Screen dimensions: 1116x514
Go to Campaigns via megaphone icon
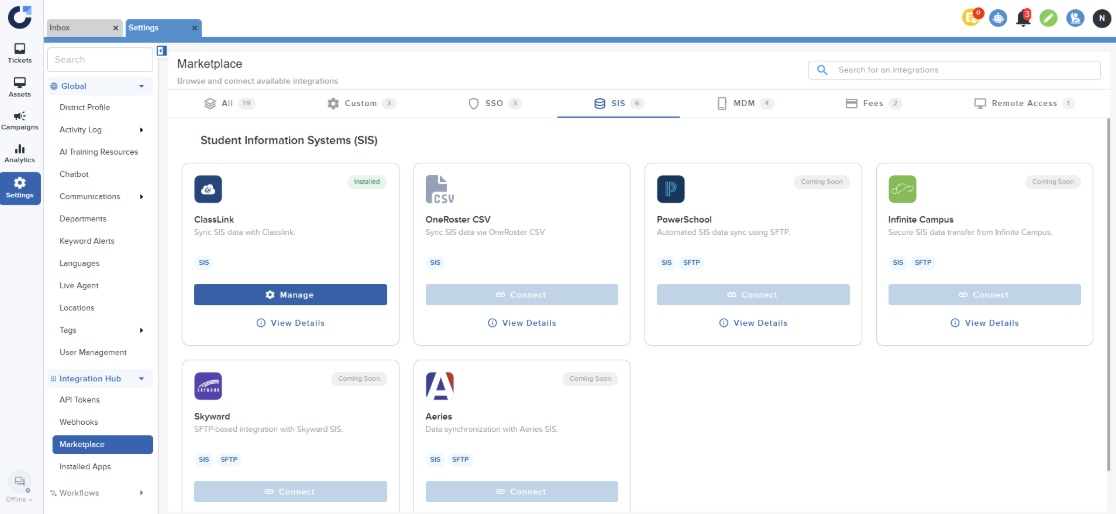click(20, 120)
